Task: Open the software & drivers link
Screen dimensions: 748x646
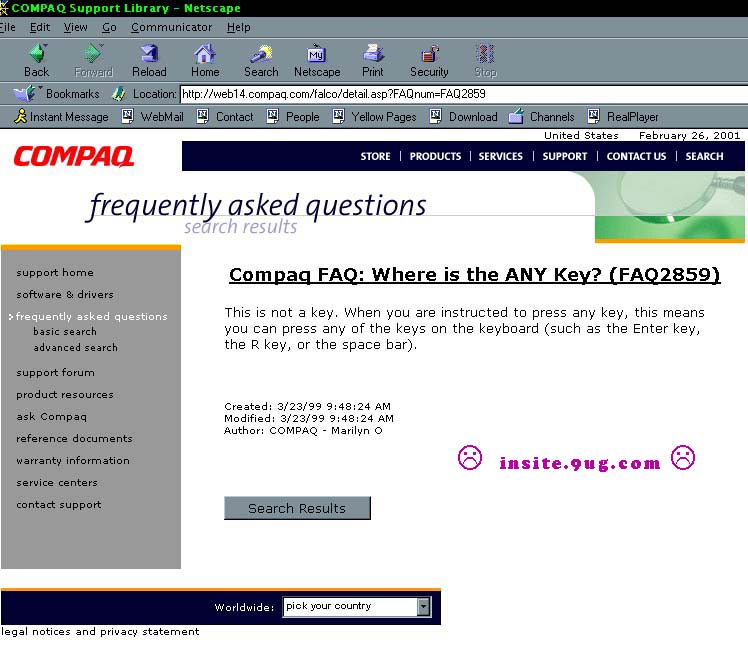Action: pos(65,295)
